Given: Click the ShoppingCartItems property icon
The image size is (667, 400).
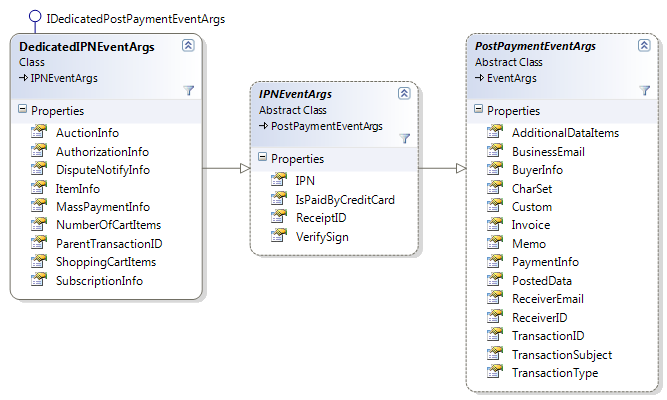Looking at the screenshot, I should [x=39, y=261].
